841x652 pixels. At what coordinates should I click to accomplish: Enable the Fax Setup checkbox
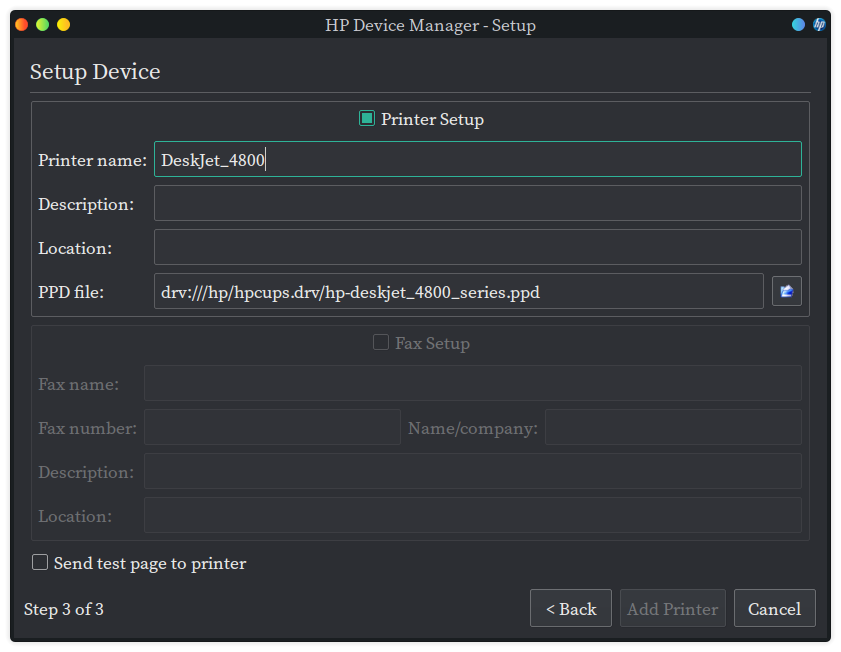tap(381, 343)
